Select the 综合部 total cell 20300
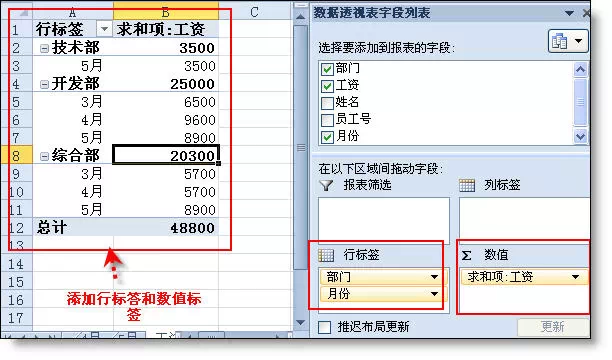This screenshot has height=360, width=612. pyautogui.click(x=166, y=156)
